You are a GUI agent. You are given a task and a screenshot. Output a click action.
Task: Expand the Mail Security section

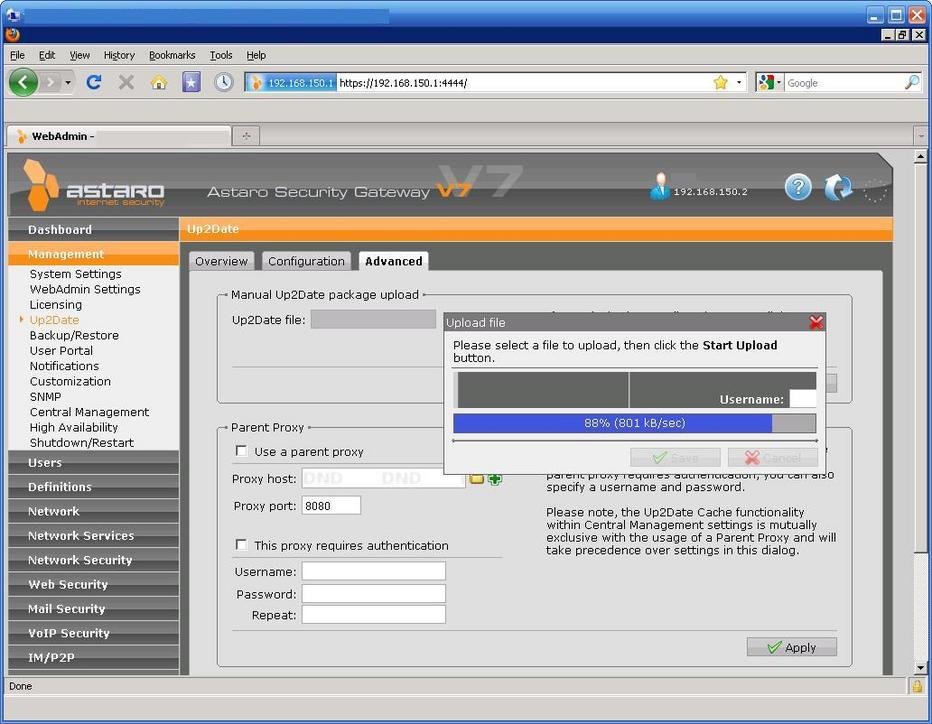pyautogui.click(x=93, y=609)
